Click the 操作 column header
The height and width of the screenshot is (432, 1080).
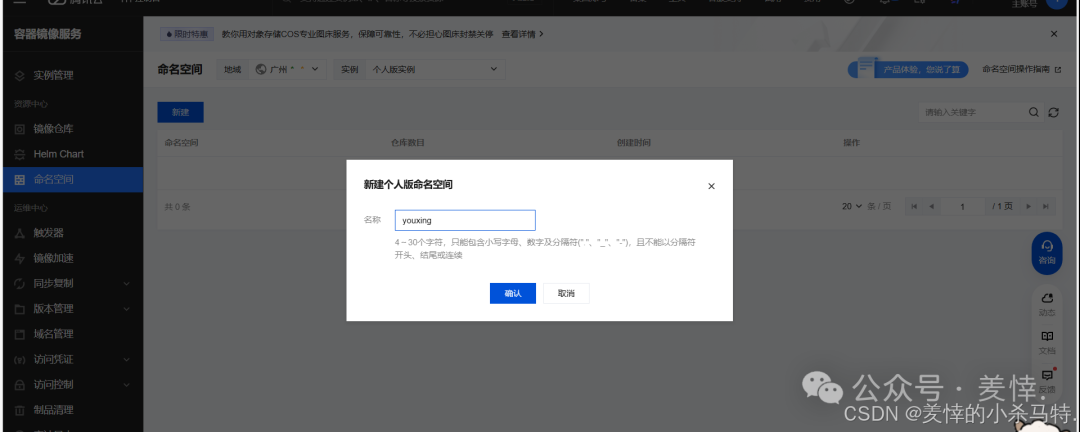click(851, 143)
